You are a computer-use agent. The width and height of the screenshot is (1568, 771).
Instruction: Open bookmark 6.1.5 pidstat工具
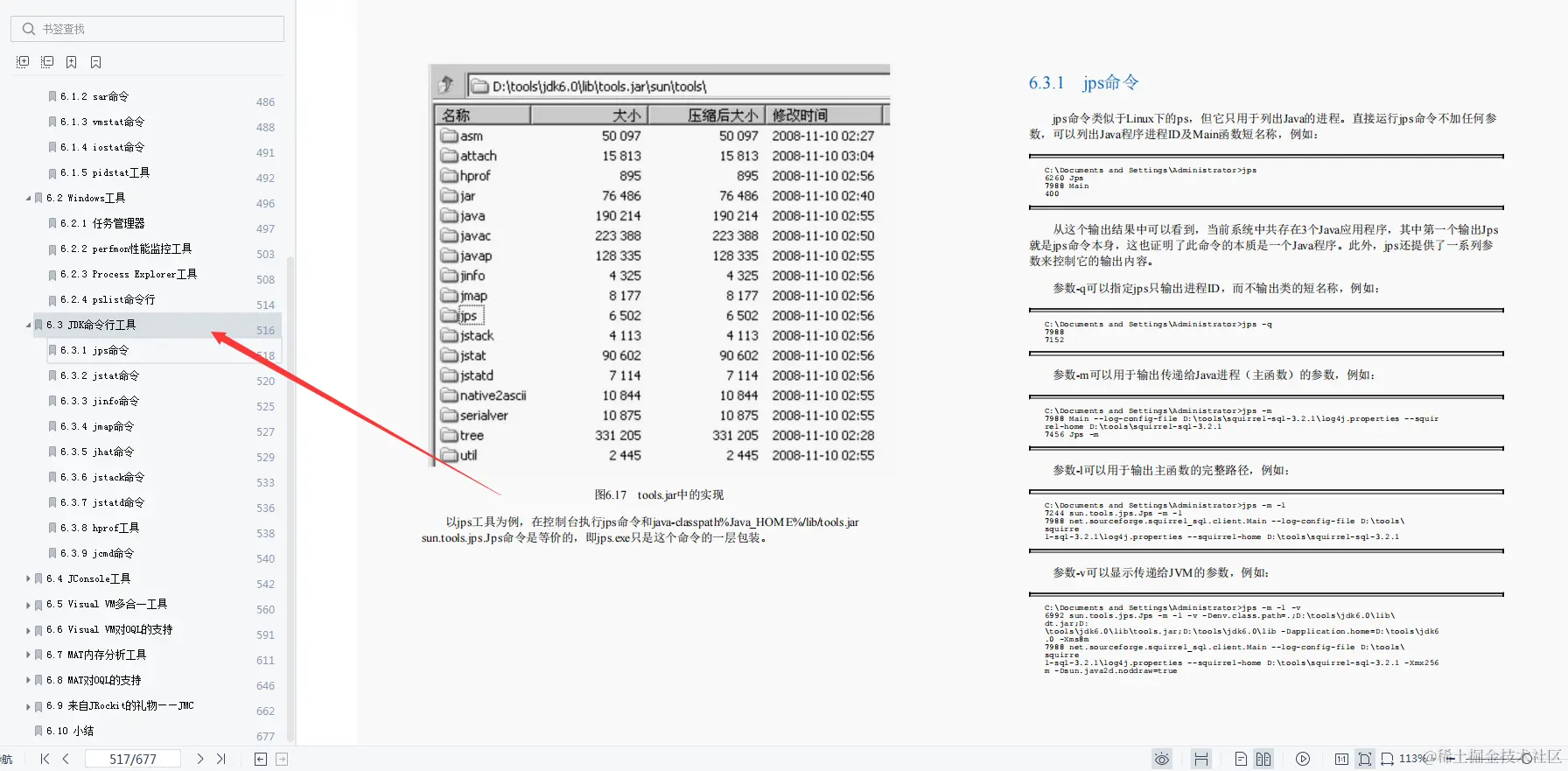click(105, 173)
